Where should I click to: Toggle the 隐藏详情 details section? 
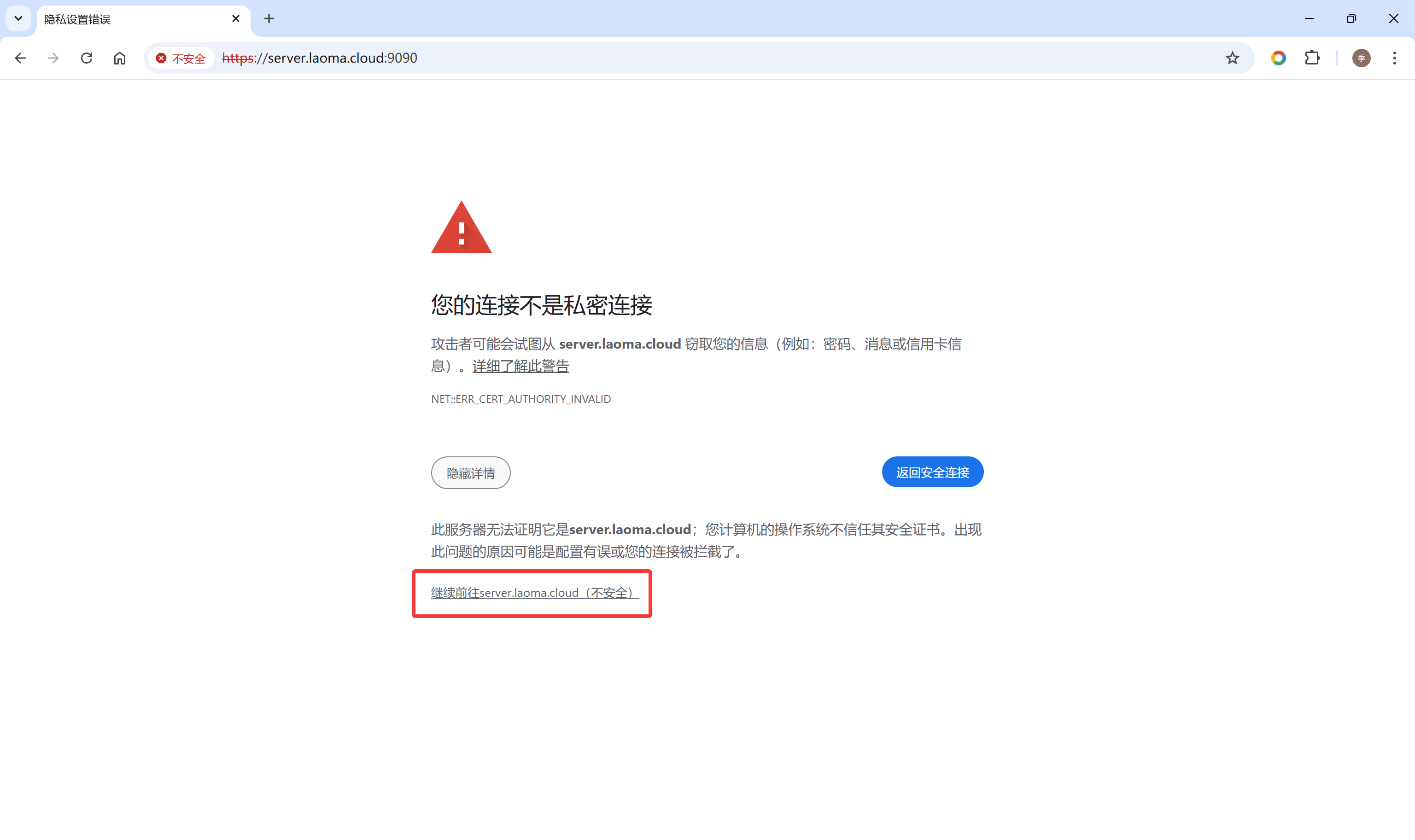(x=470, y=472)
